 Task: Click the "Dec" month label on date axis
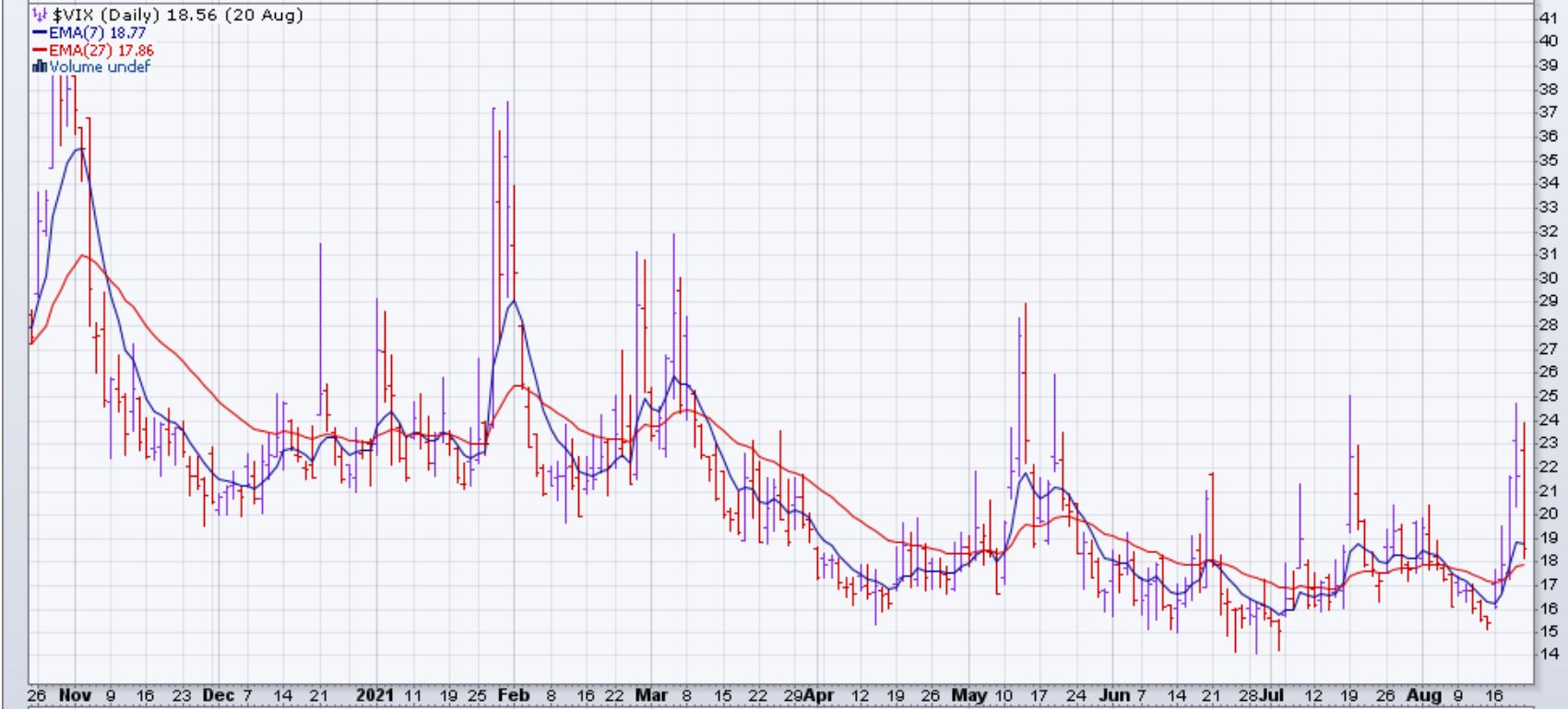(217, 694)
